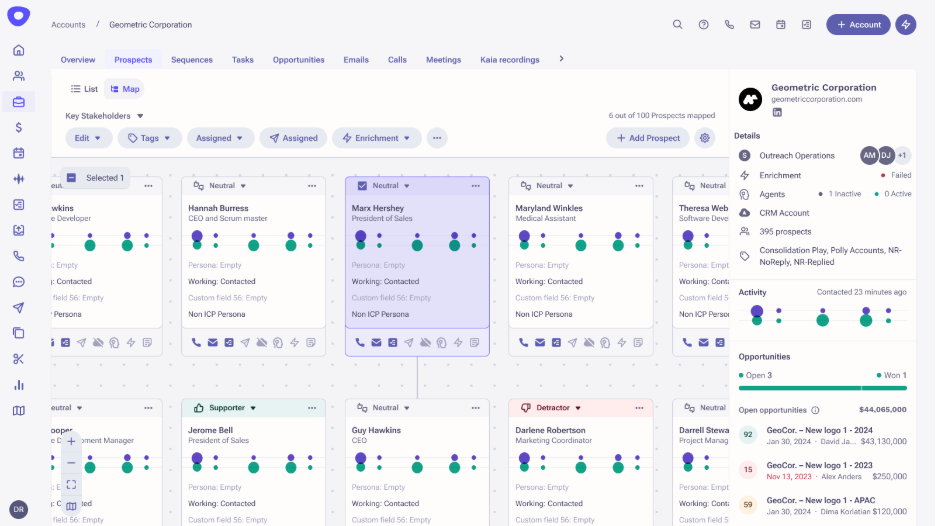This screenshot has width=936, height=526.
Task: Switch to Overview tab
Action: (x=78, y=60)
